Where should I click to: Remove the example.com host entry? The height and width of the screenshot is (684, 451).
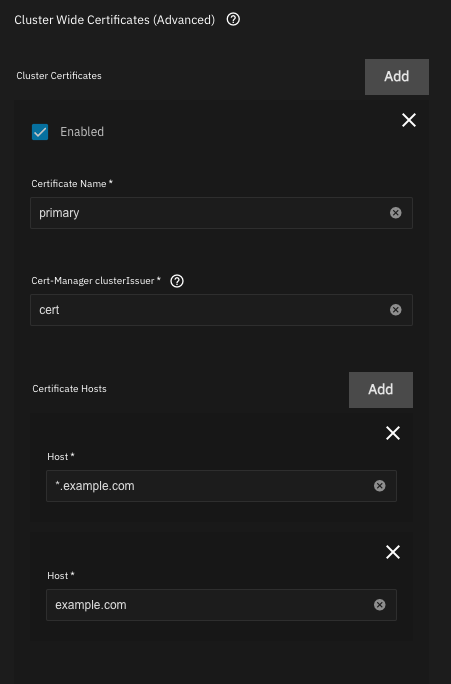tap(393, 552)
